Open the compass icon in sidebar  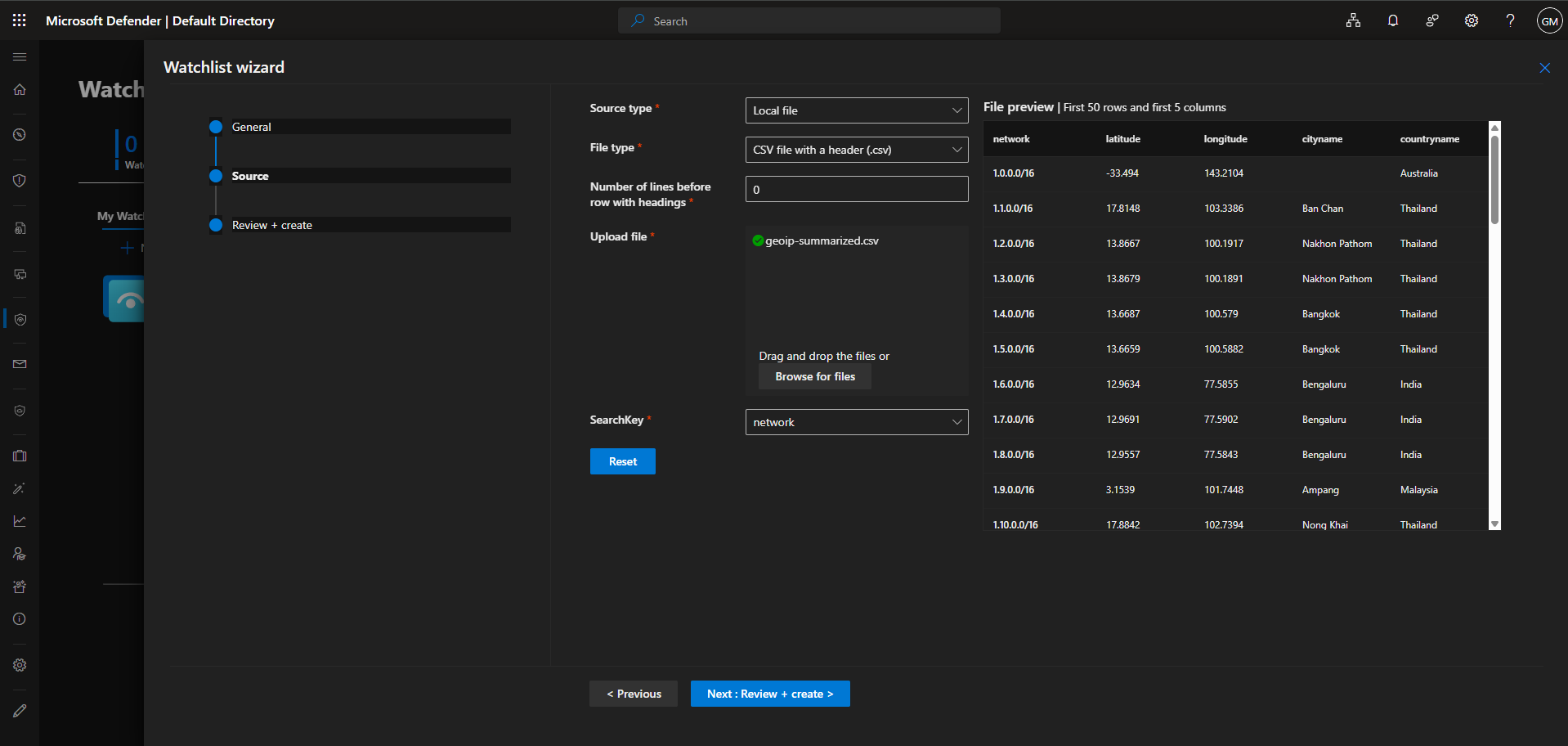pos(20,135)
